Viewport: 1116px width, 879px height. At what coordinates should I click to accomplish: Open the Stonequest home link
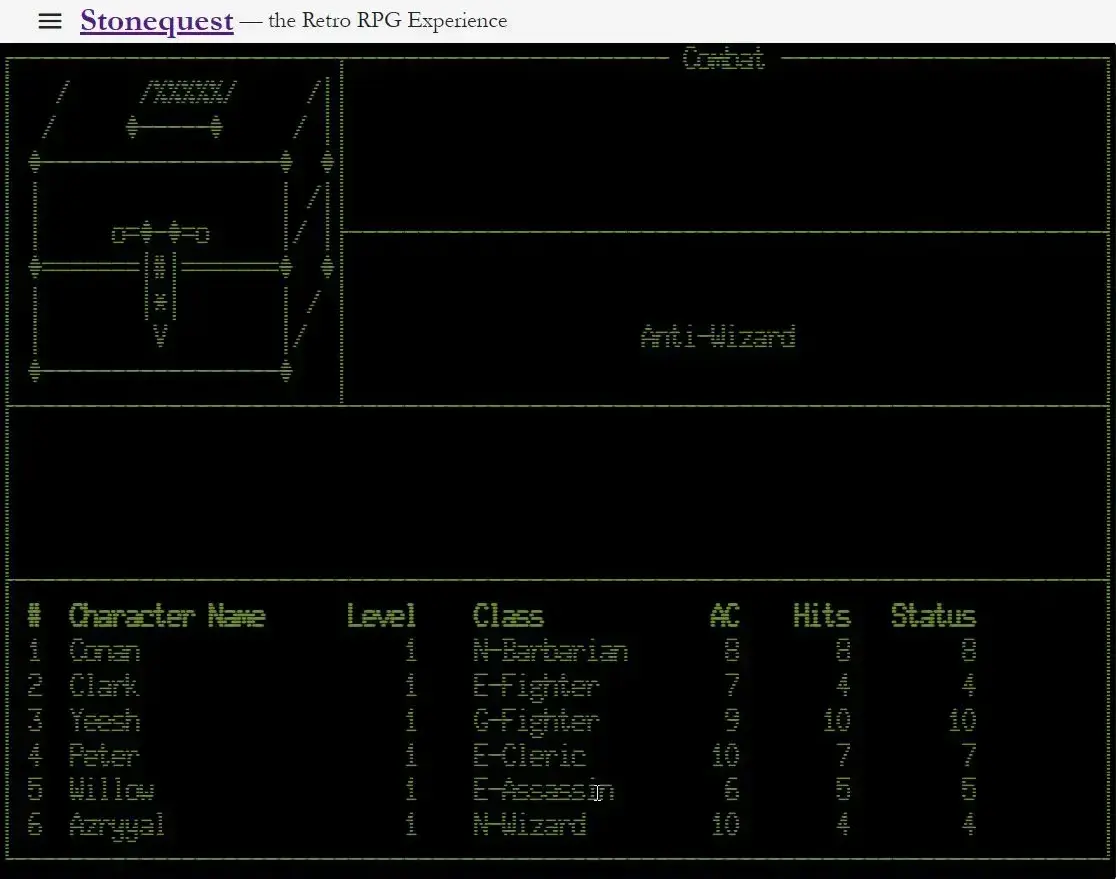click(x=157, y=21)
